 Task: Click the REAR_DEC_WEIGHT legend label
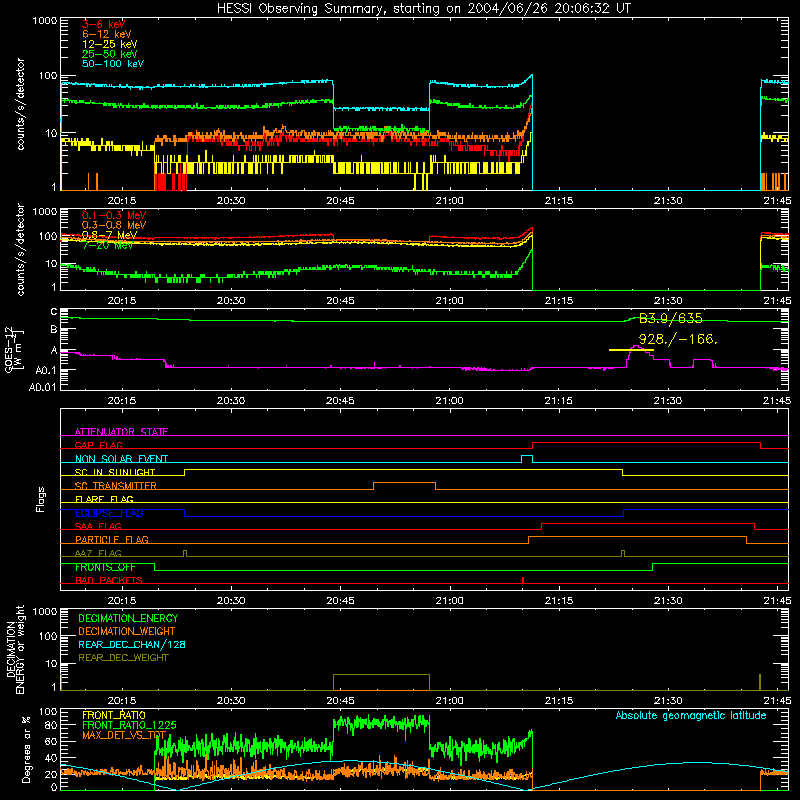tap(123, 658)
